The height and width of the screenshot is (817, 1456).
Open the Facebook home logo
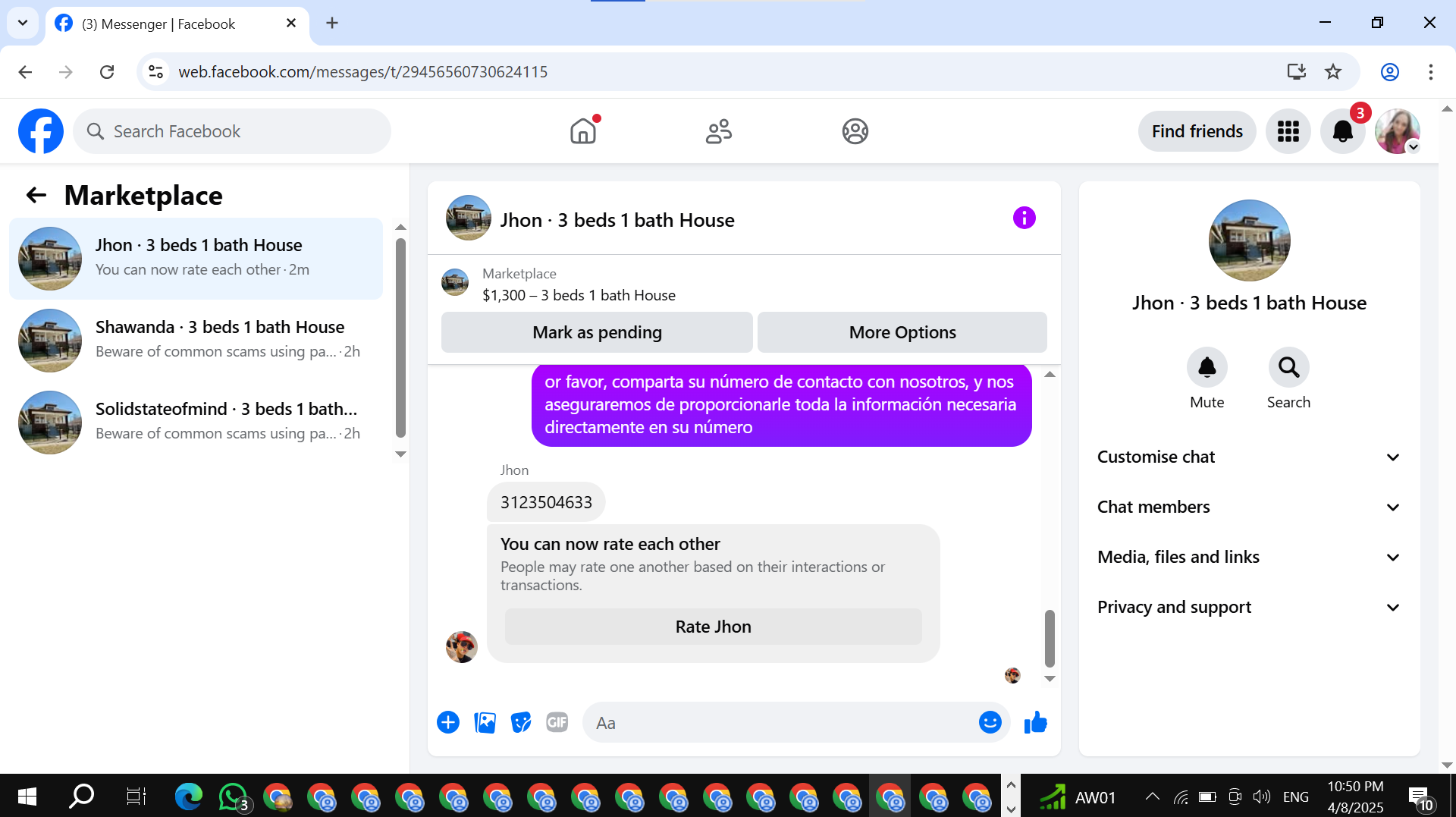41,131
